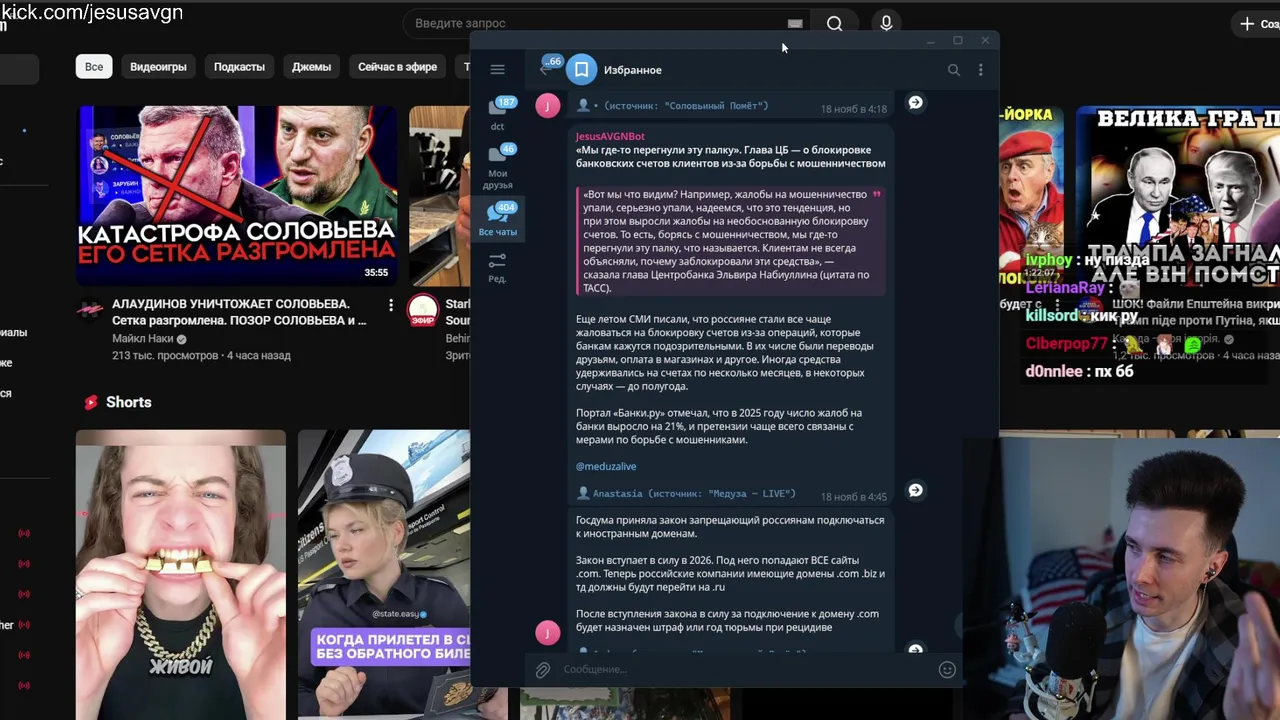This screenshot has height=720, width=1280.
Task: Click the Saved Messages bookmark avatar in Telegram header
Action: (581, 70)
